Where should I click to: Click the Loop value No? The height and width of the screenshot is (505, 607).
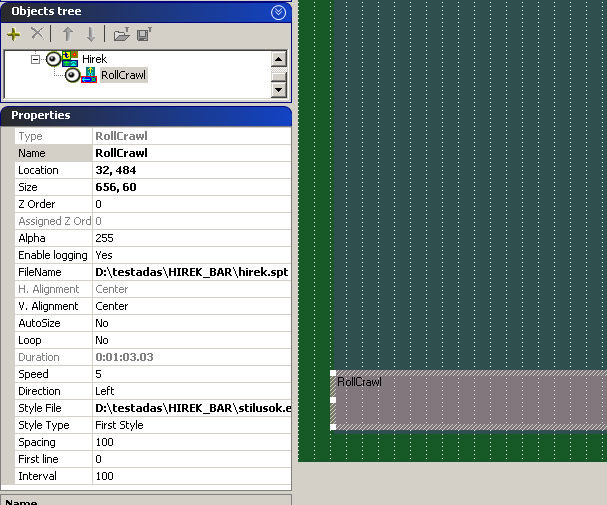coord(192,341)
